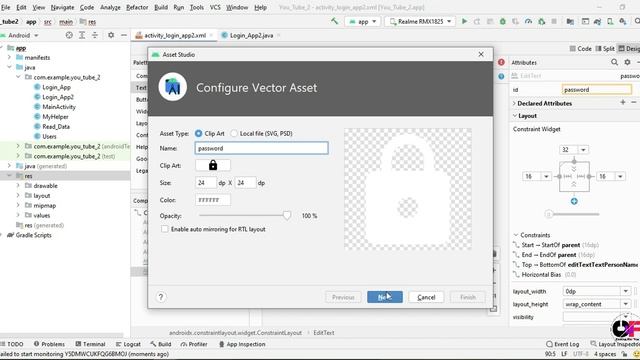
Task: Click the width size field showing 24
Action: pos(206,183)
